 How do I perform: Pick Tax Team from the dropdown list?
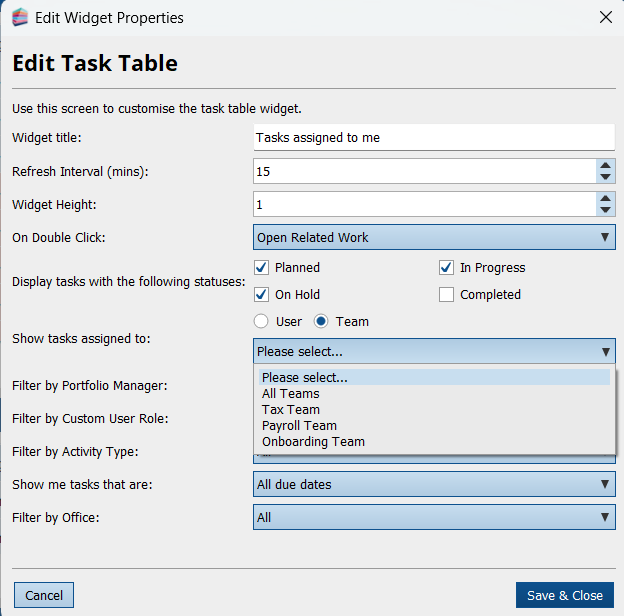coord(291,410)
